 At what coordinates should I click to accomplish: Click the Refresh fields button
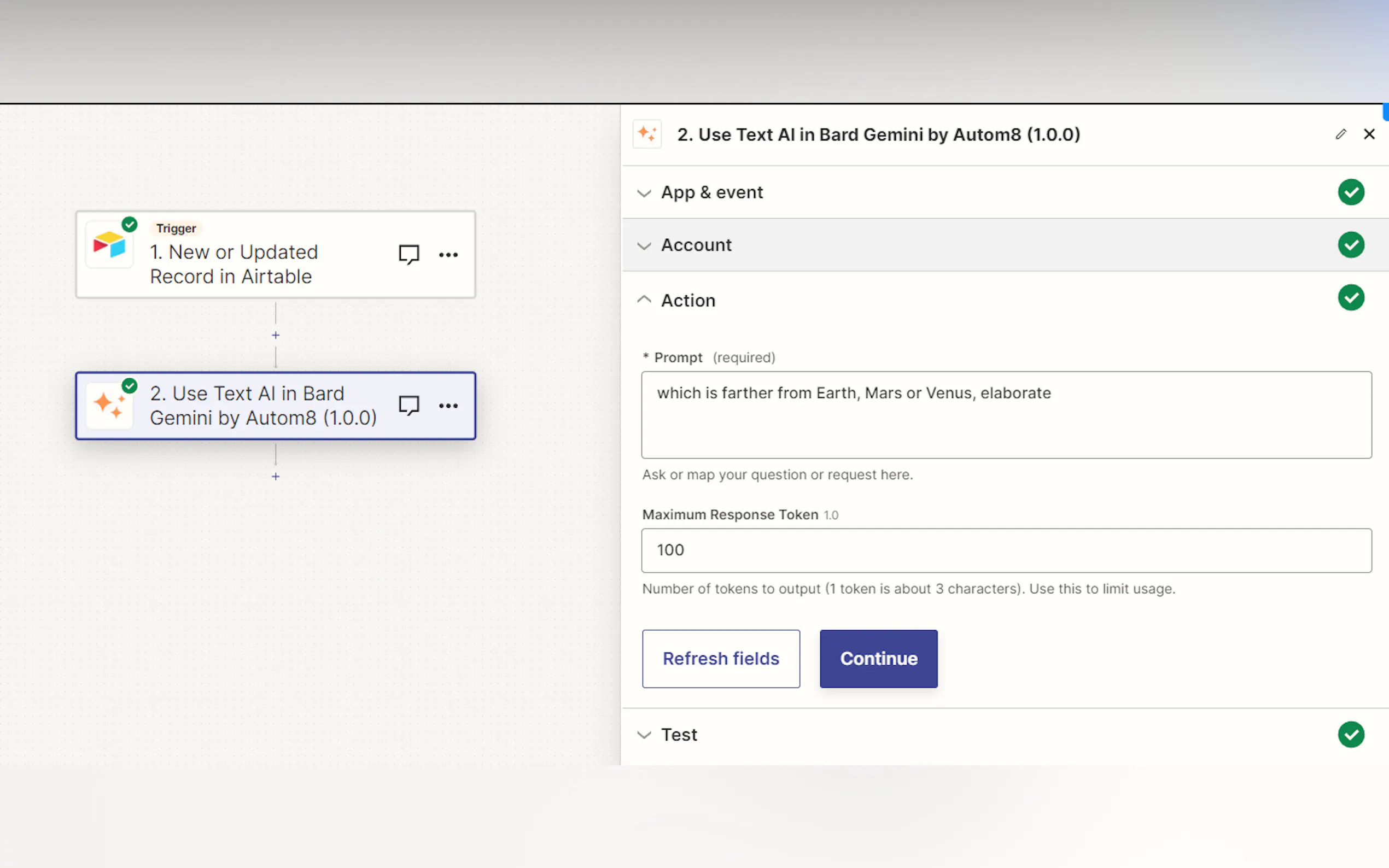721,659
